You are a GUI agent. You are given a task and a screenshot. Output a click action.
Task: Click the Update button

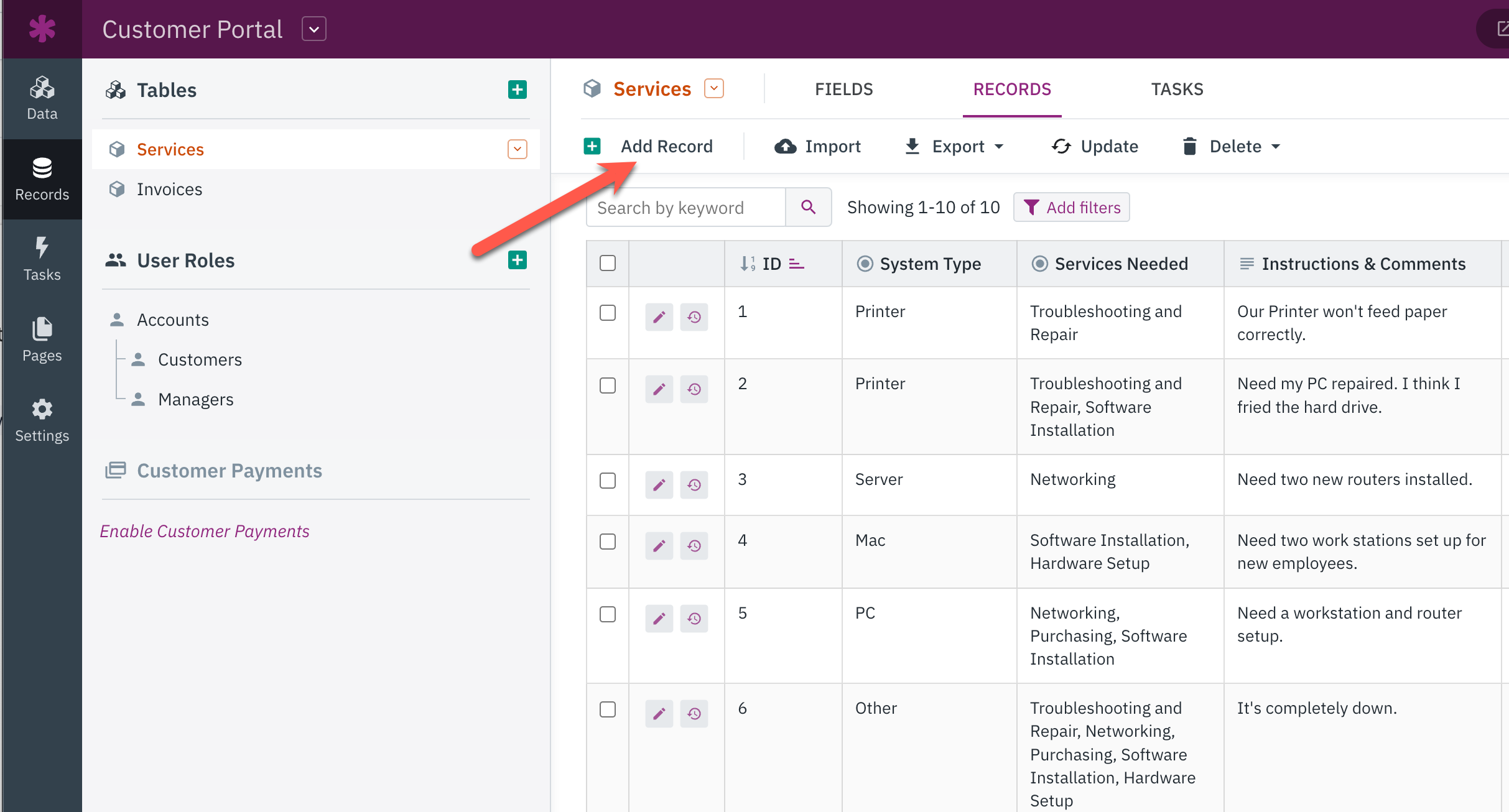pyautogui.click(x=1095, y=147)
